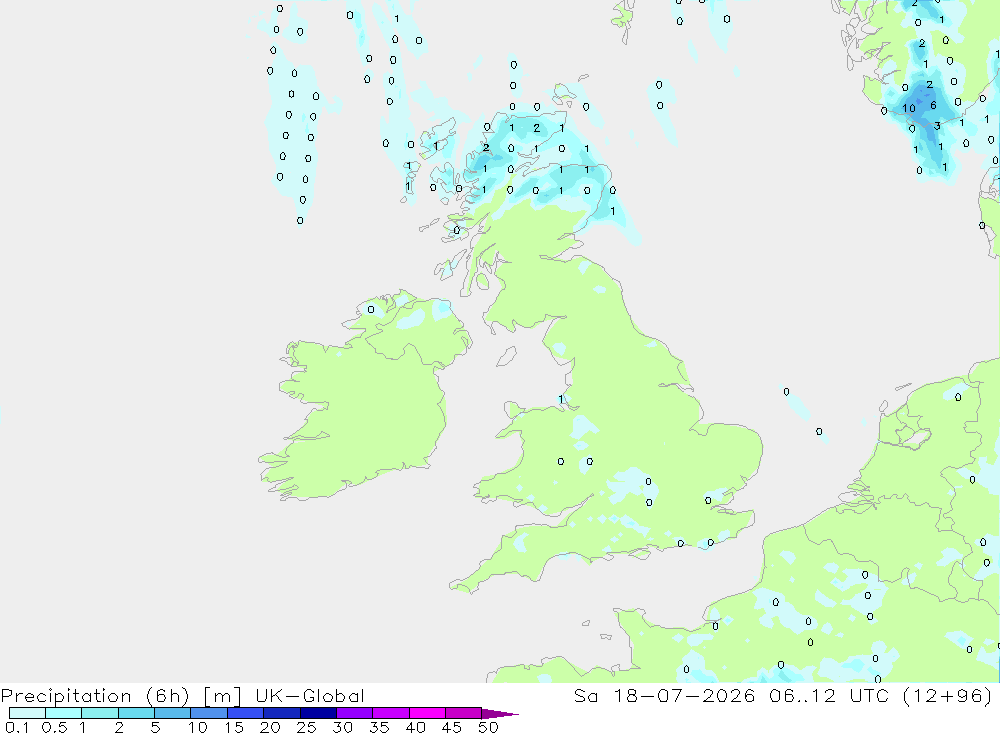Click the 45–50 dark magenta legend swatch

[463, 713]
